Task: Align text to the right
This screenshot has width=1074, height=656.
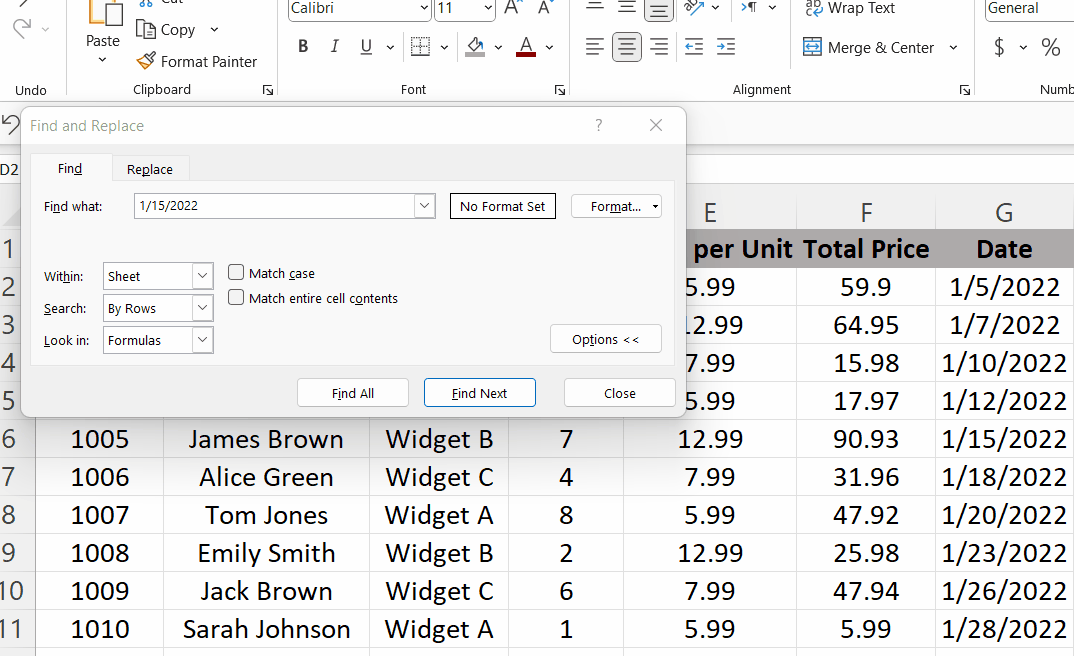Action: (x=659, y=47)
